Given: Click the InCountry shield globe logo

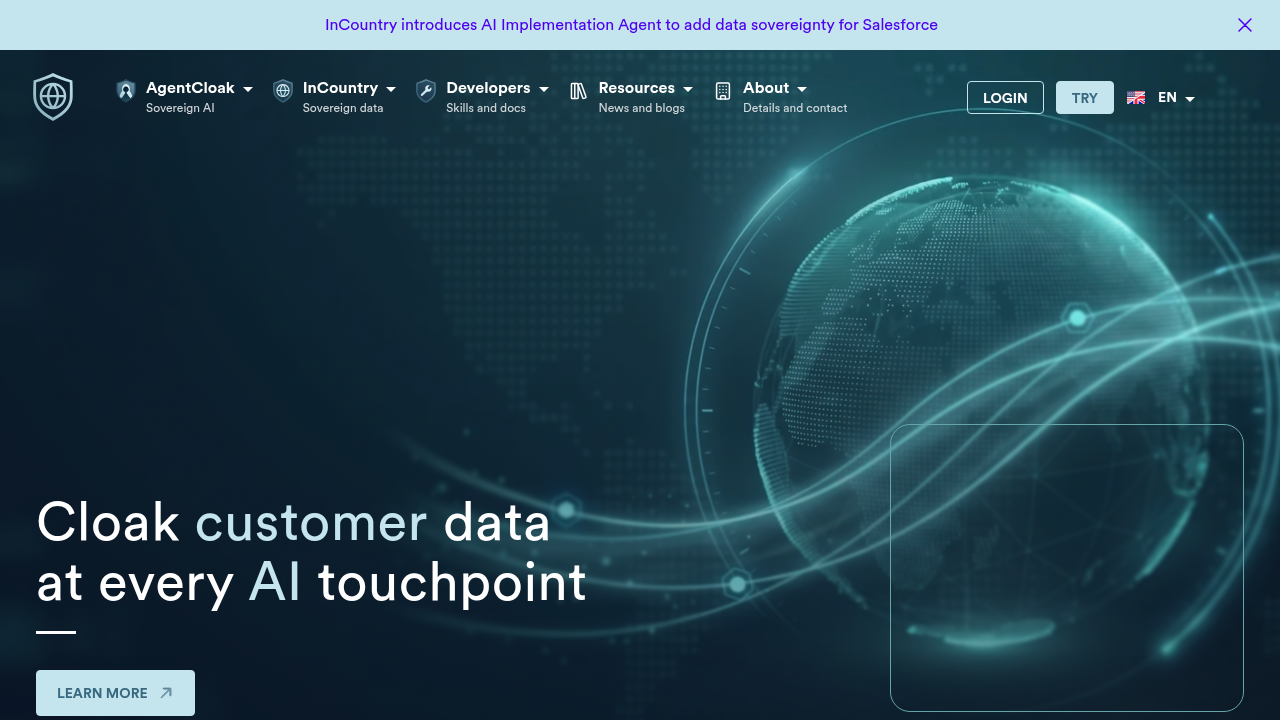Looking at the screenshot, I should pyautogui.click(x=53, y=97).
